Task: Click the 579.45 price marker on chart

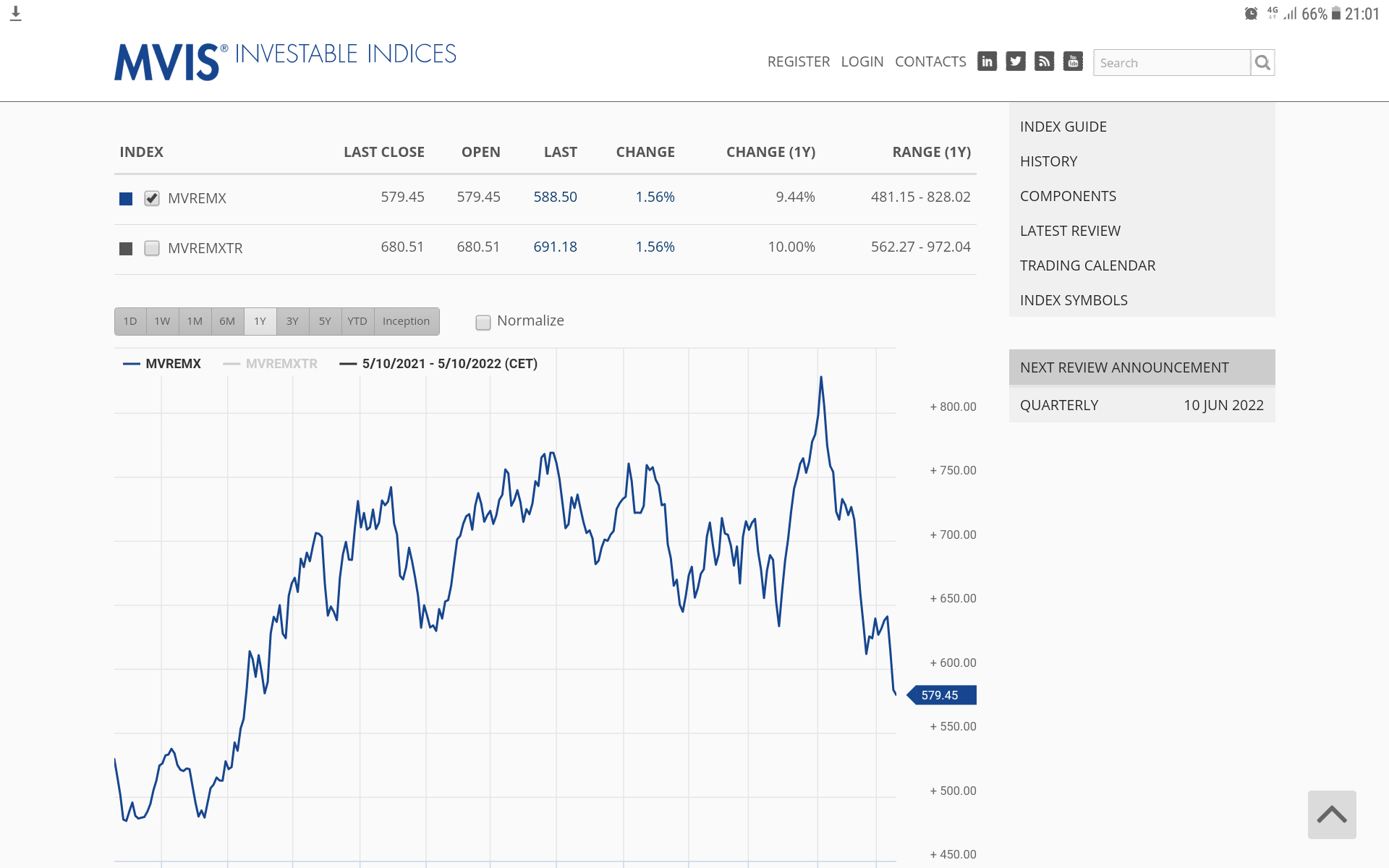Action: point(941,695)
